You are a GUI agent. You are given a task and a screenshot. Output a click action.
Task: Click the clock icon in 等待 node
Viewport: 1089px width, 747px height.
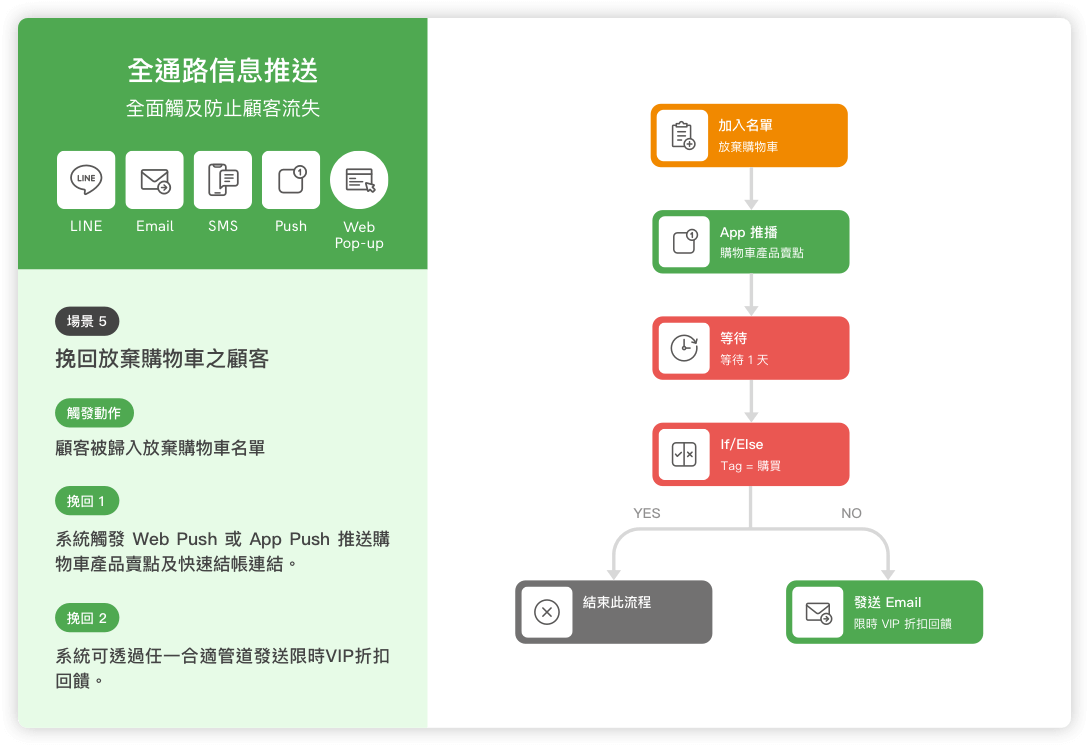coord(684,348)
